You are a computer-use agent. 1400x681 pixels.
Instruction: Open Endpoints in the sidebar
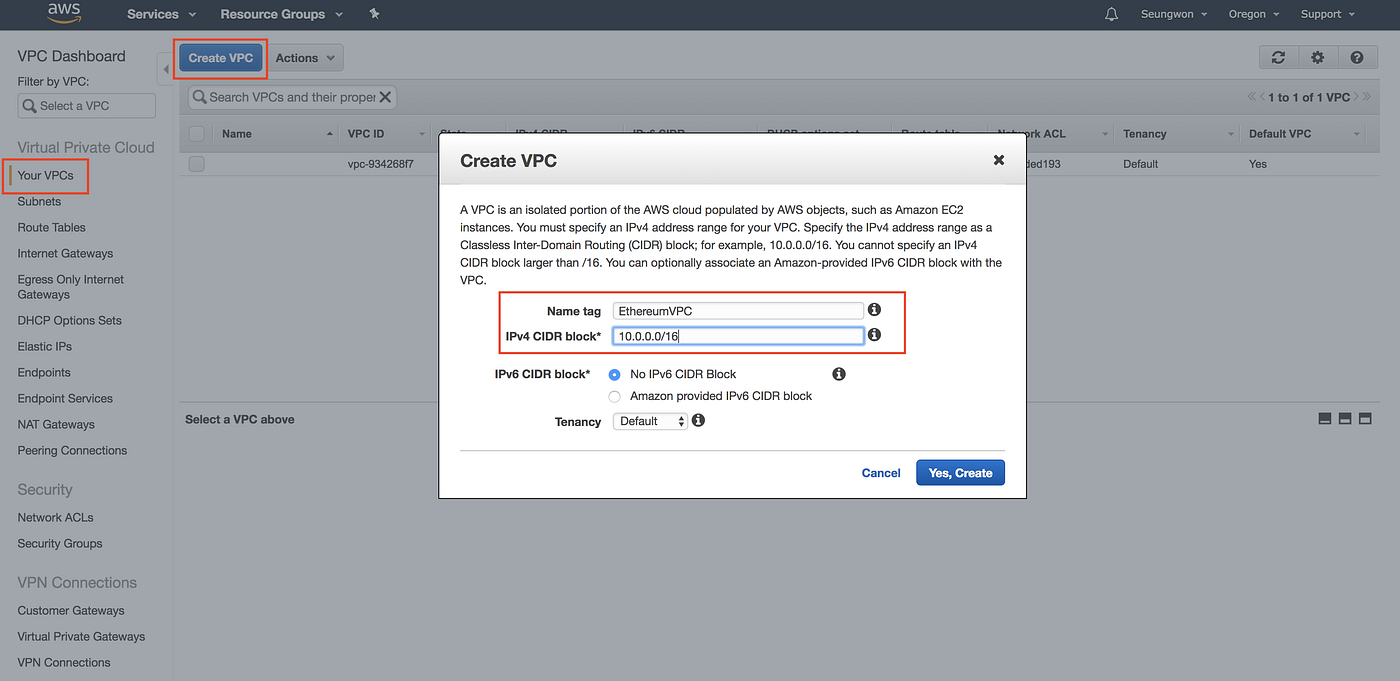click(44, 372)
